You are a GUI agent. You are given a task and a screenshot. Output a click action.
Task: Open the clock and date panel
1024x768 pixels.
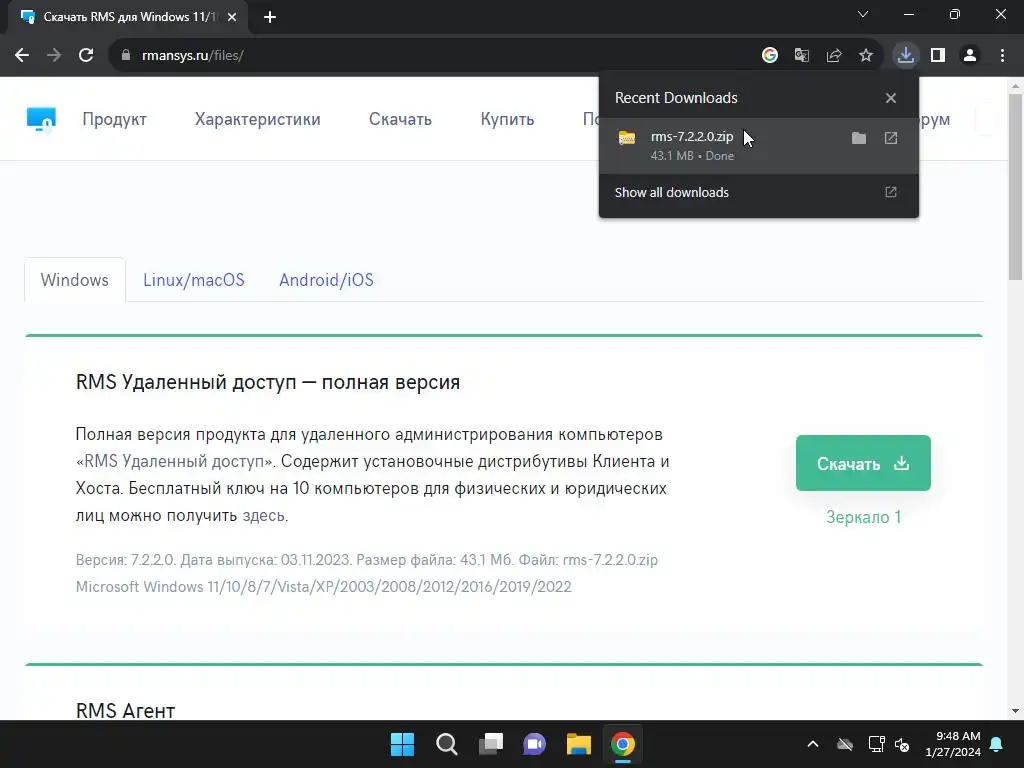click(x=953, y=744)
